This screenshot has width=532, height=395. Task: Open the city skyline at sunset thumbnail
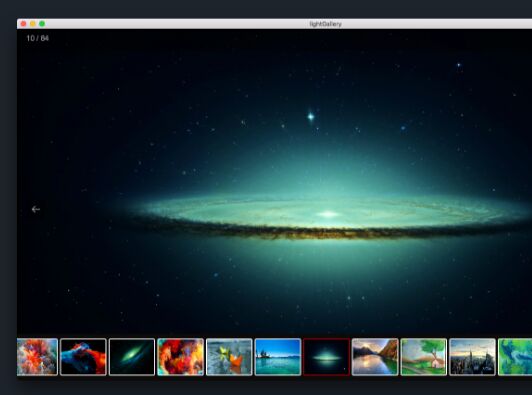tap(472, 357)
